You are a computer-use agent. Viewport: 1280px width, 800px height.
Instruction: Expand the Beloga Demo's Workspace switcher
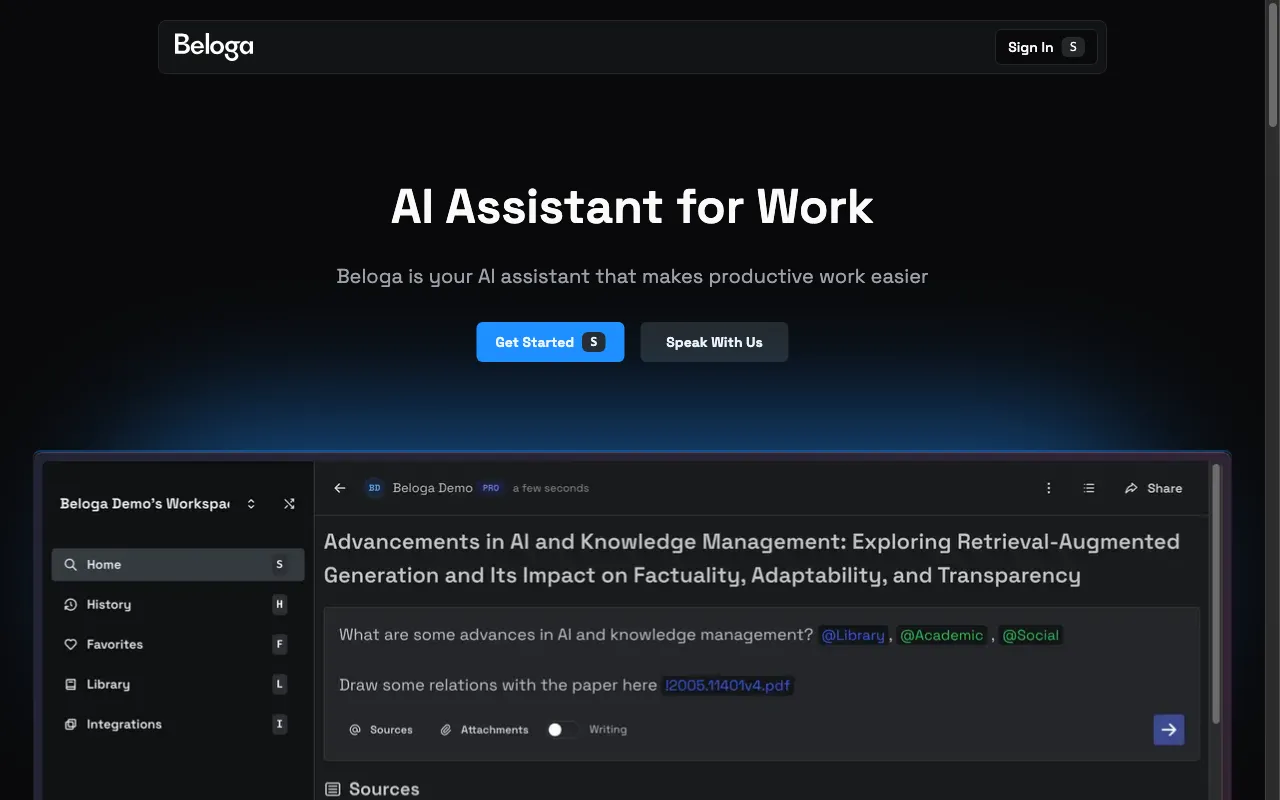(x=251, y=504)
